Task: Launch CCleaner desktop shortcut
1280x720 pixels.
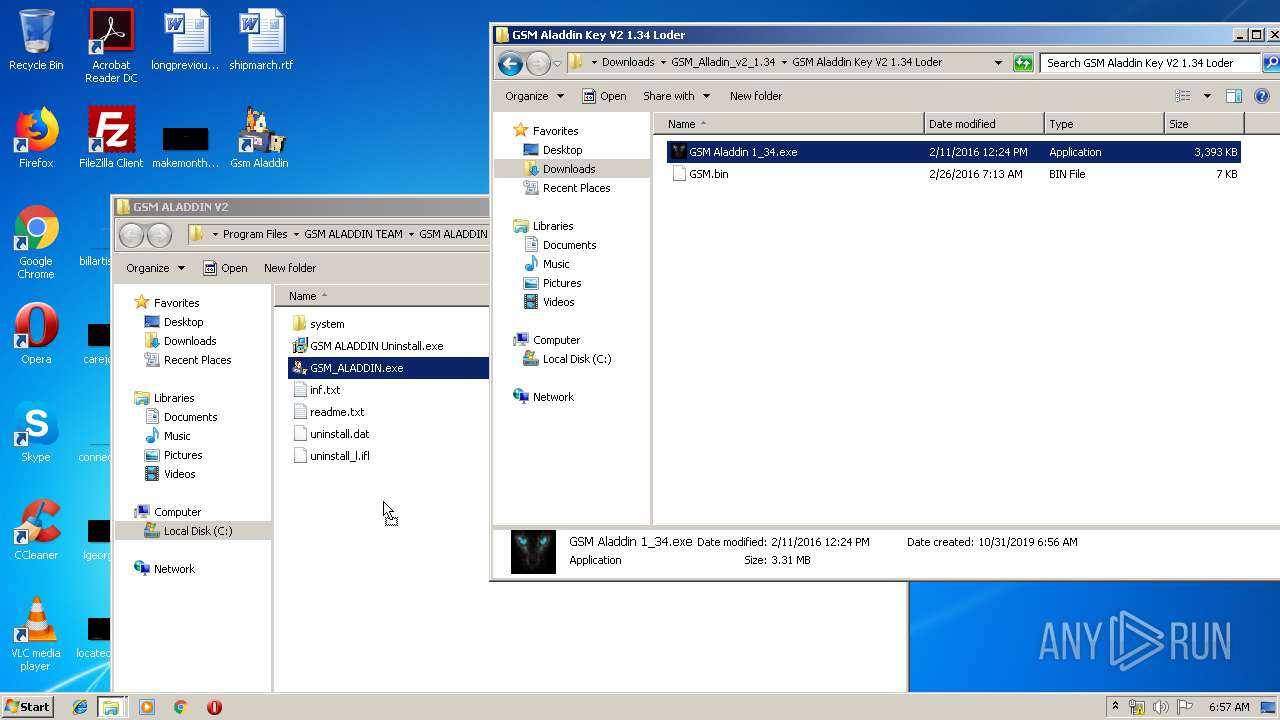Action: click(x=36, y=530)
